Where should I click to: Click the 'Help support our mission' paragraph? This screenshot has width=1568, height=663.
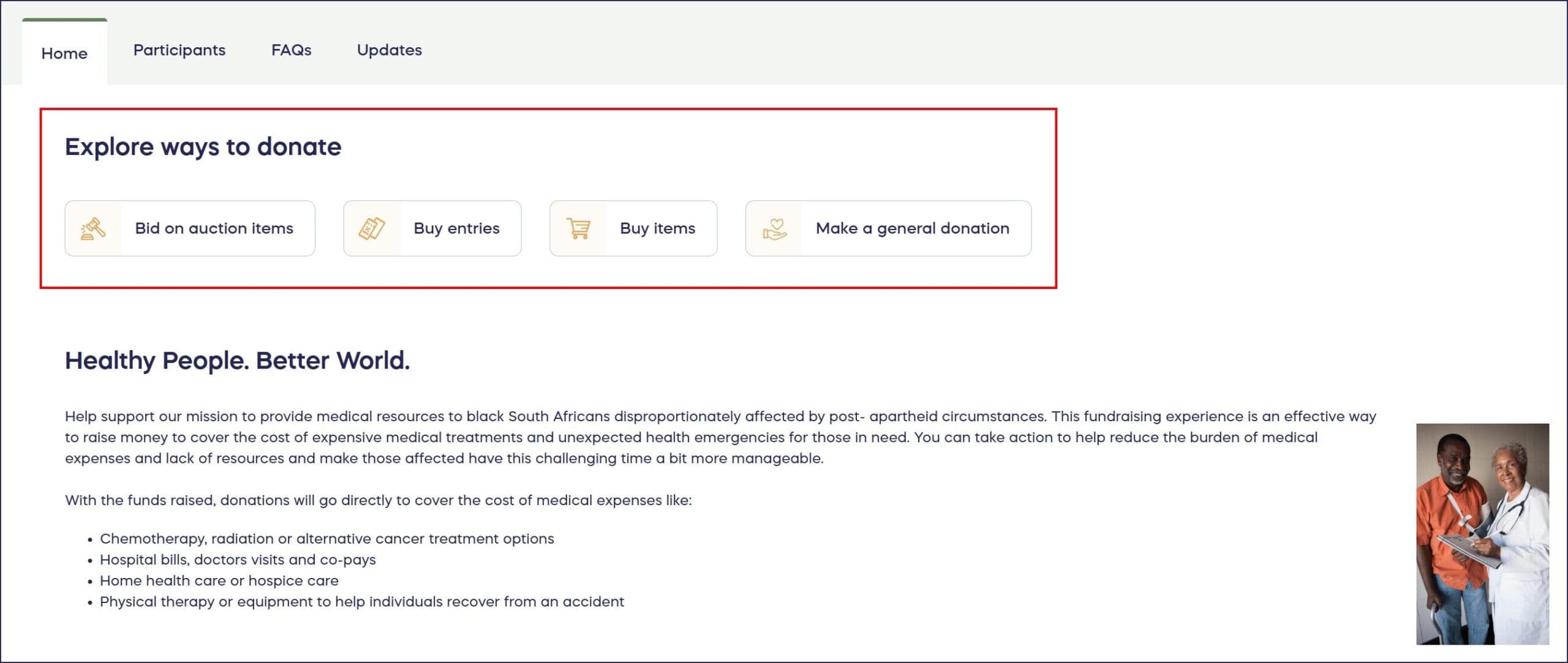pos(720,437)
